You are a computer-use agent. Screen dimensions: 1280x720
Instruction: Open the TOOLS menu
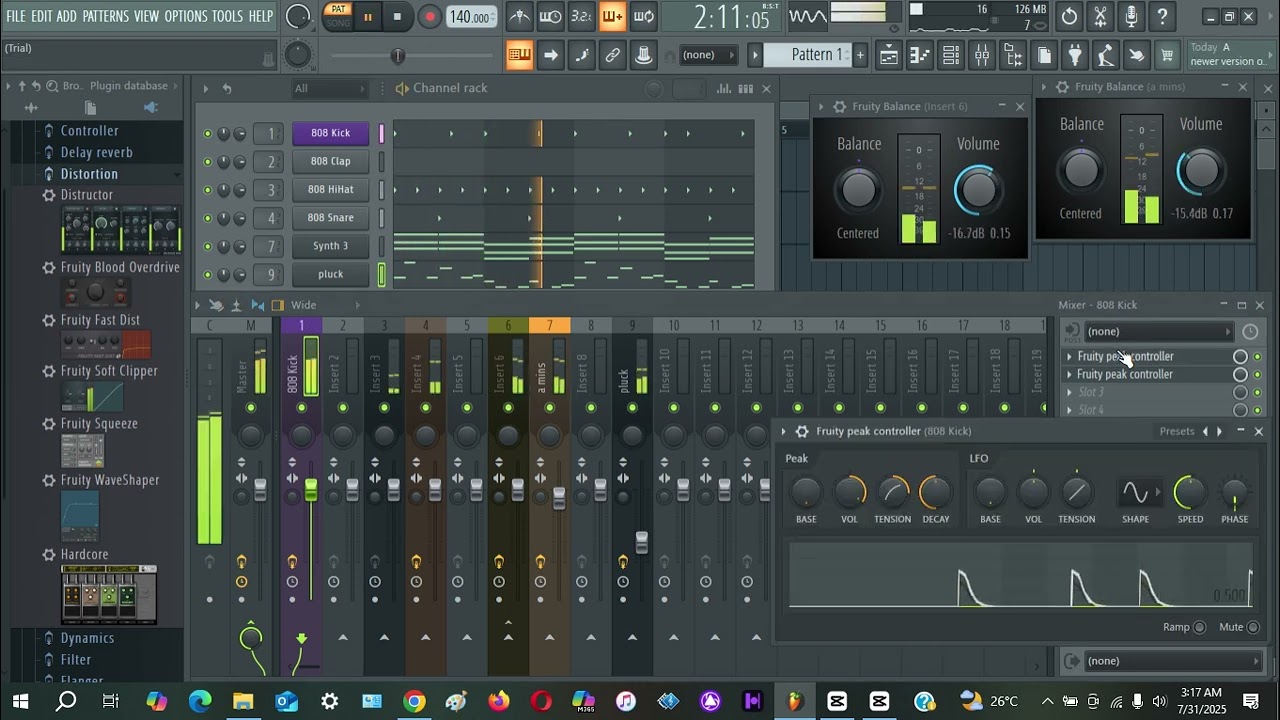(x=227, y=16)
